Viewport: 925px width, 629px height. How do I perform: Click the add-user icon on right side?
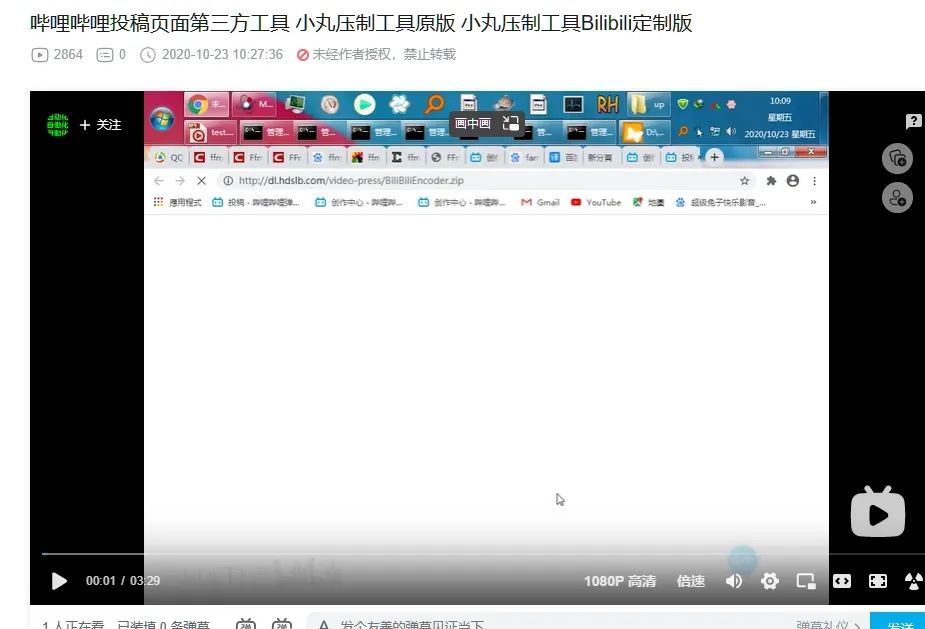pos(897,197)
